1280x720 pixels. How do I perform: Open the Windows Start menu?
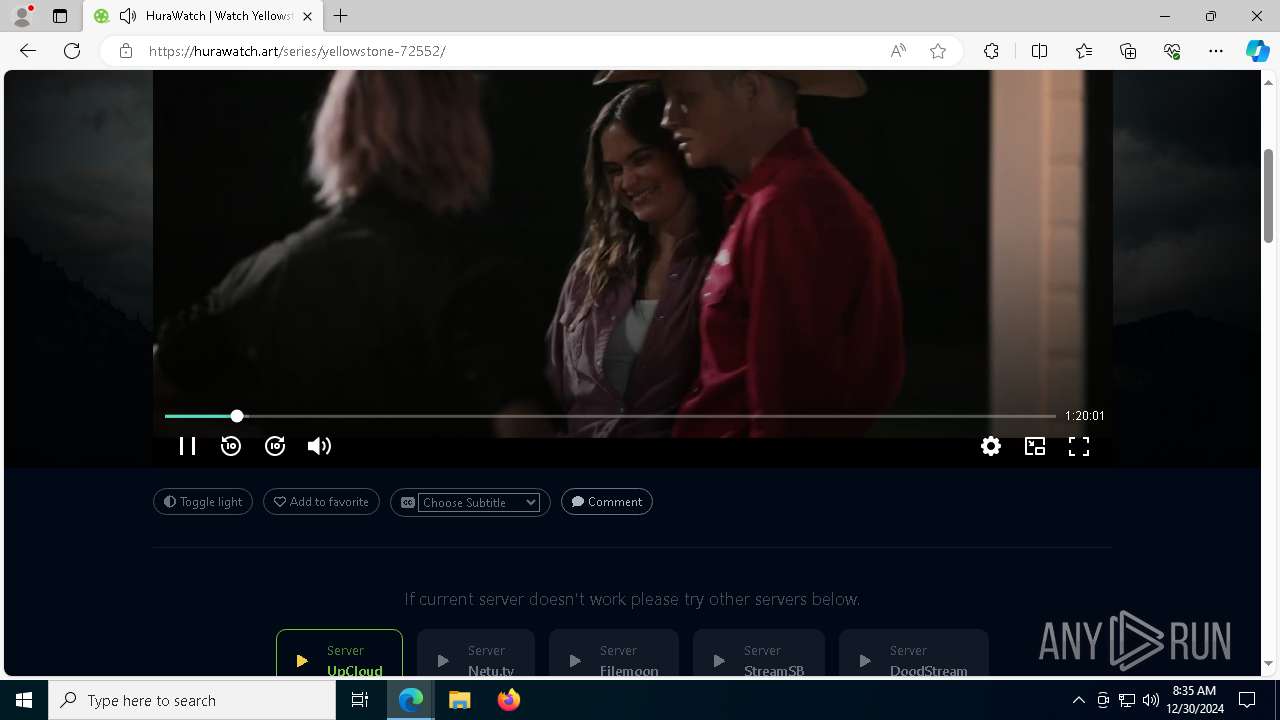pyautogui.click(x=24, y=700)
